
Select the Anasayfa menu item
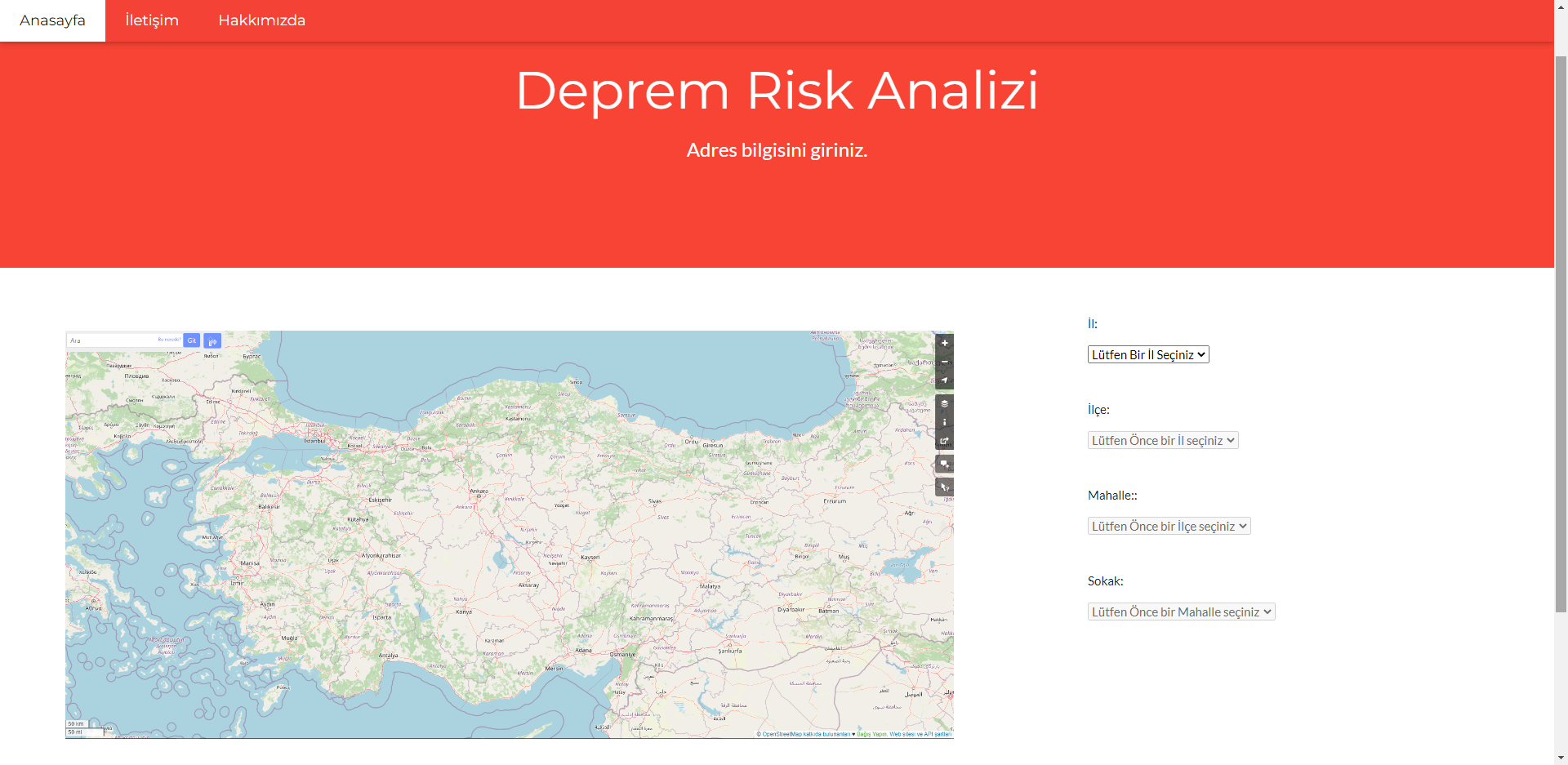point(52,20)
